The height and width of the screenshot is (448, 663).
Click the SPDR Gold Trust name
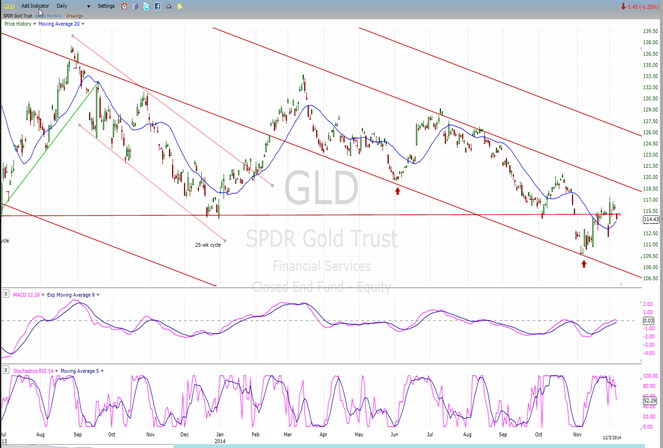click(x=18, y=16)
